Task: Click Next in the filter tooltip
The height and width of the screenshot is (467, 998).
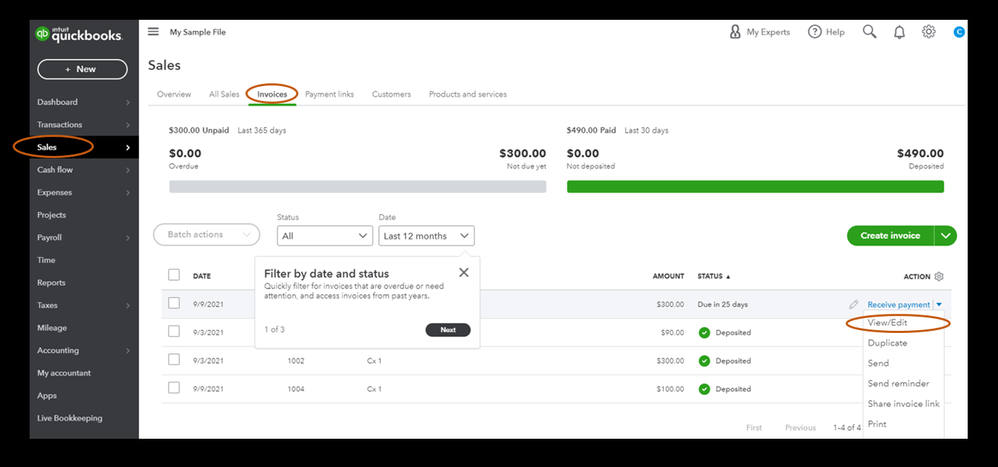Action: coord(448,330)
